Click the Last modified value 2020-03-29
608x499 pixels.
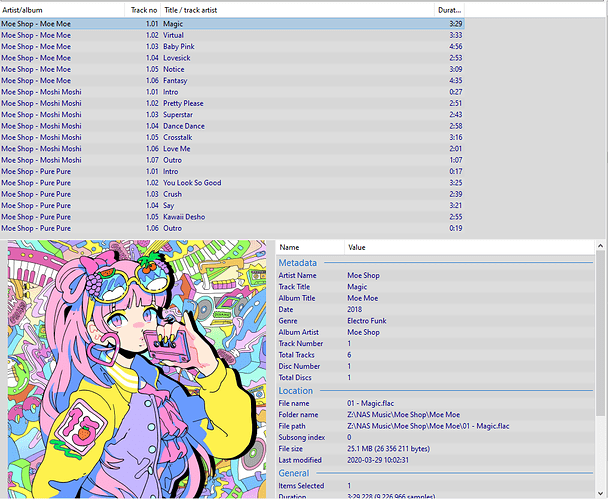tap(378, 460)
